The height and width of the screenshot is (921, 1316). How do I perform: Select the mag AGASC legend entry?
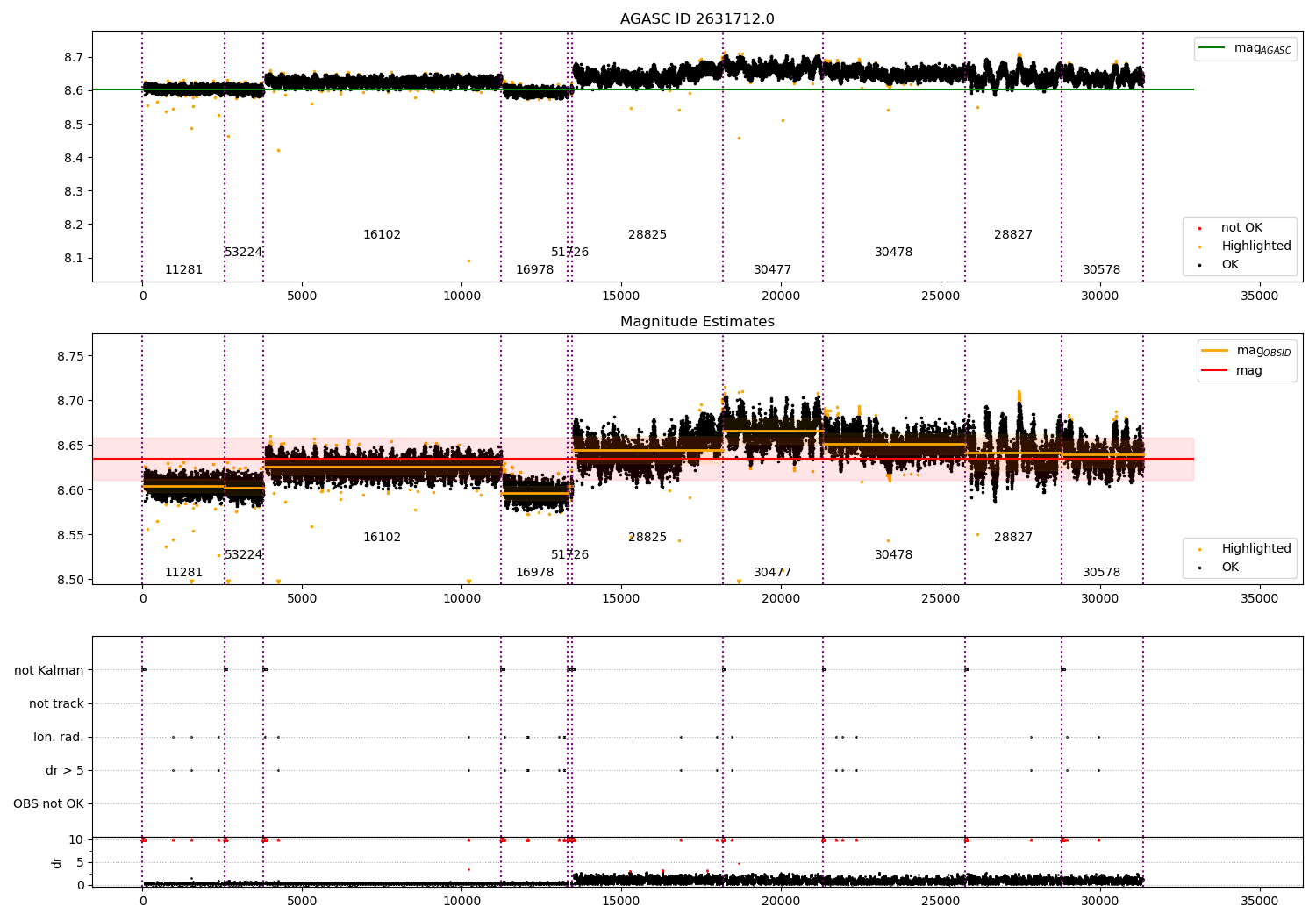[x=1245, y=48]
